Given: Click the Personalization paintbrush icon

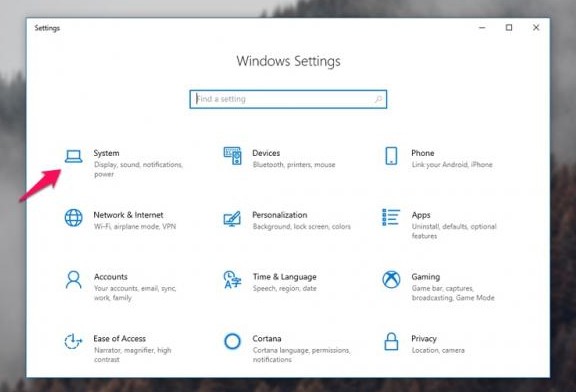Looking at the screenshot, I should 232,218.
